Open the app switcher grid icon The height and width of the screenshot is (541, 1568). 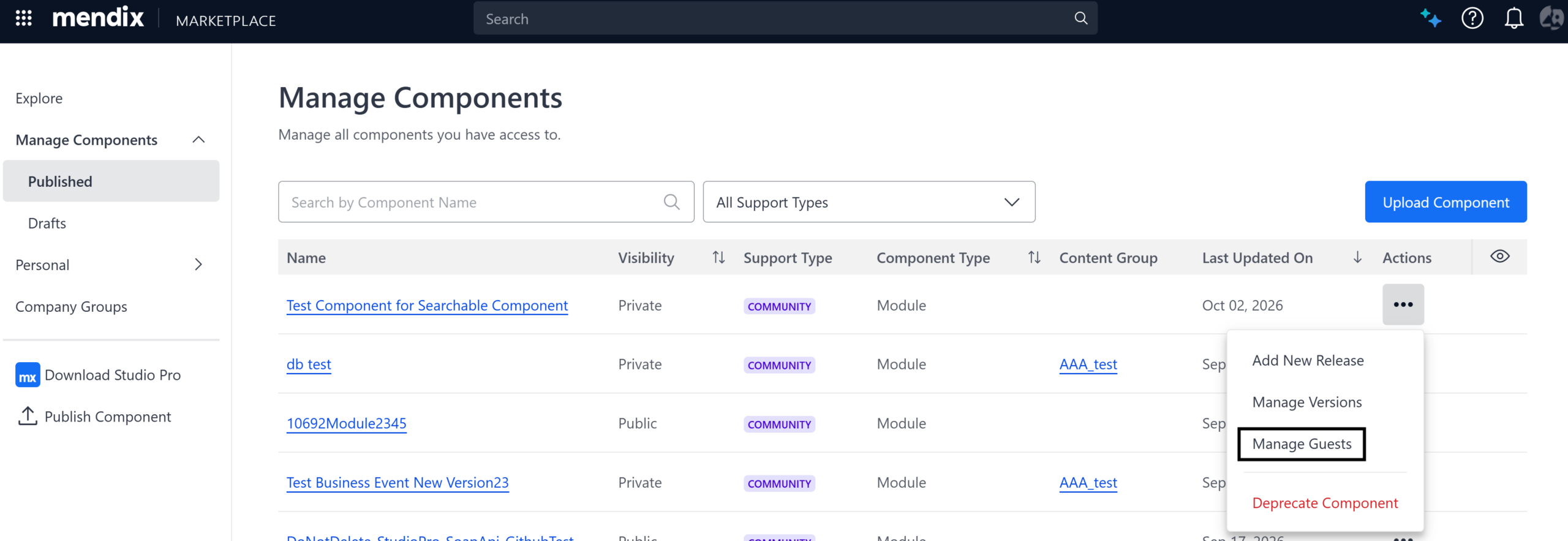pos(23,18)
